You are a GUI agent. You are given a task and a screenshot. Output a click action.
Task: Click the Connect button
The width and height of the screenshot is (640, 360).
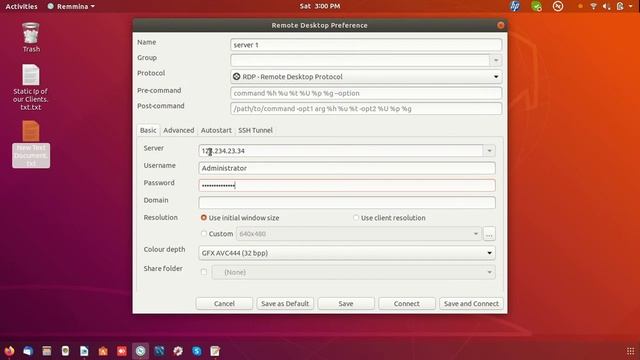coord(407,304)
